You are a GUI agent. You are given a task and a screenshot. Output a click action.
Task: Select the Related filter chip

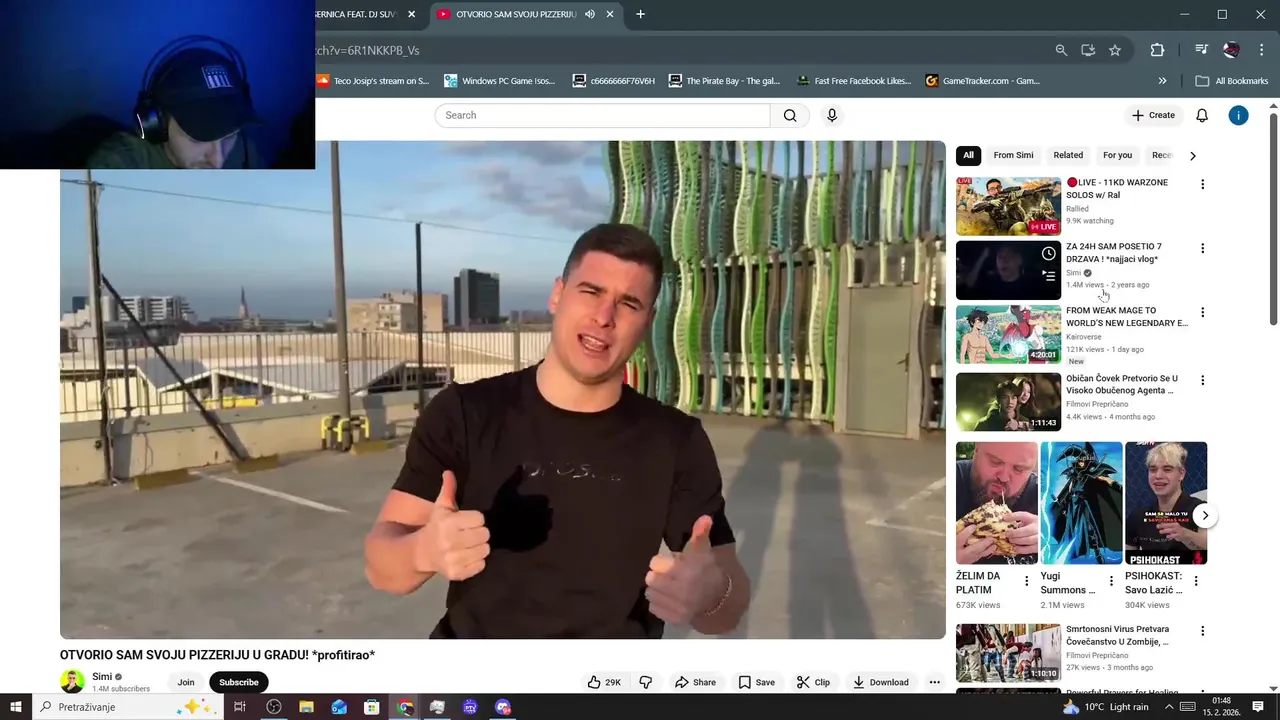click(x=1068, y=155)
